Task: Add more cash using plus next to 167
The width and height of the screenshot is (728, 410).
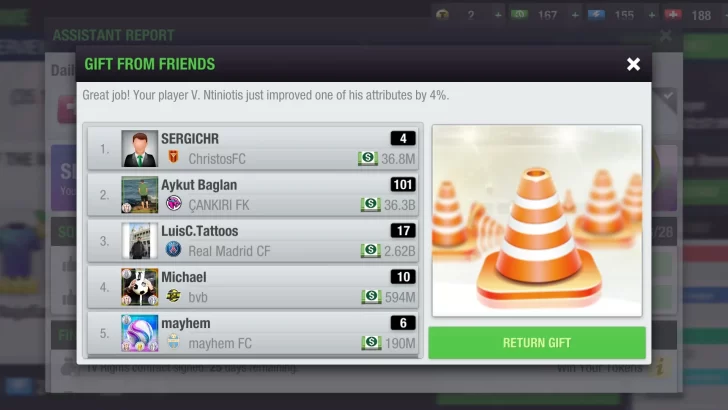Action: (575, 15)
